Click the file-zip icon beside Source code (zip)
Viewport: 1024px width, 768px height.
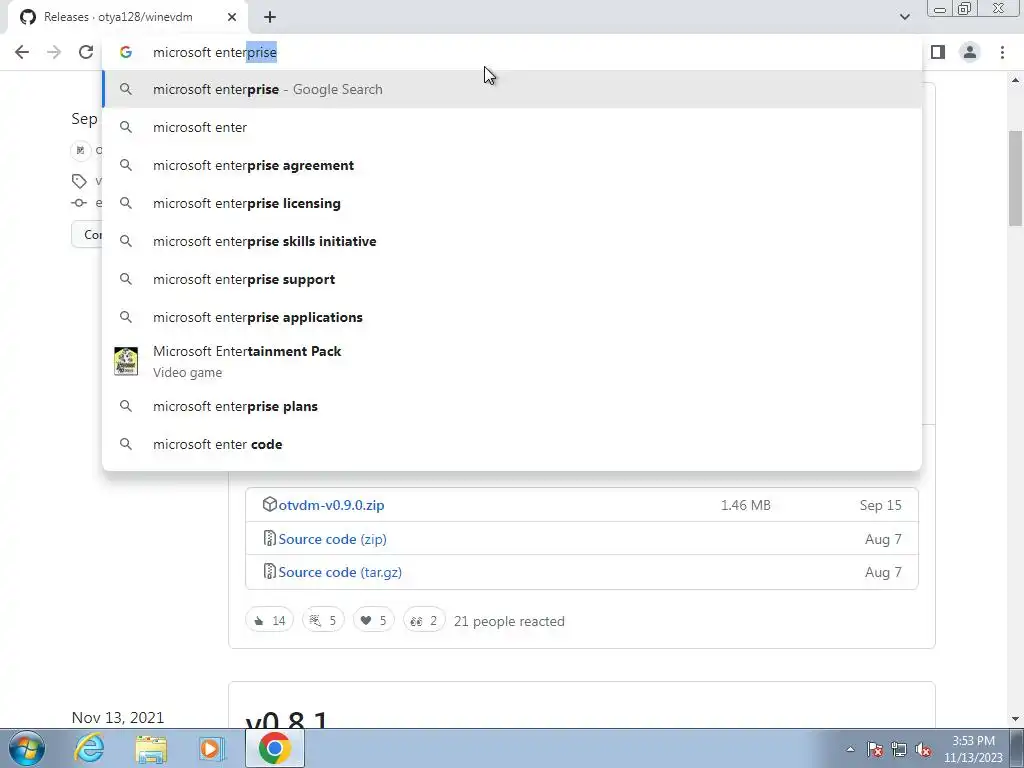pos(270,538)
